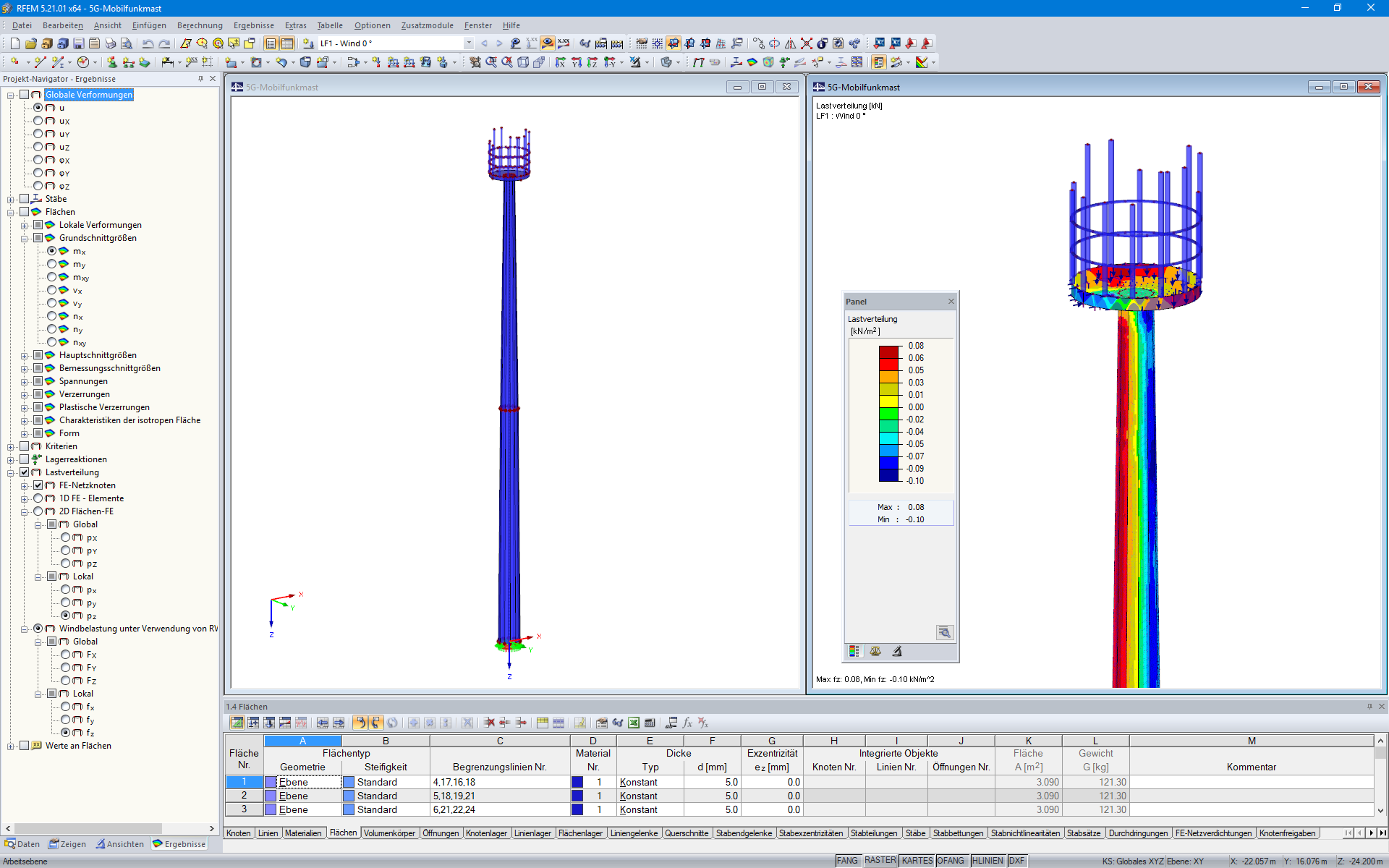The width and height of the screenshot is (1389, 868).
Task: Collapse the 2D Flächen-FE node
Action: pos(25,512)
